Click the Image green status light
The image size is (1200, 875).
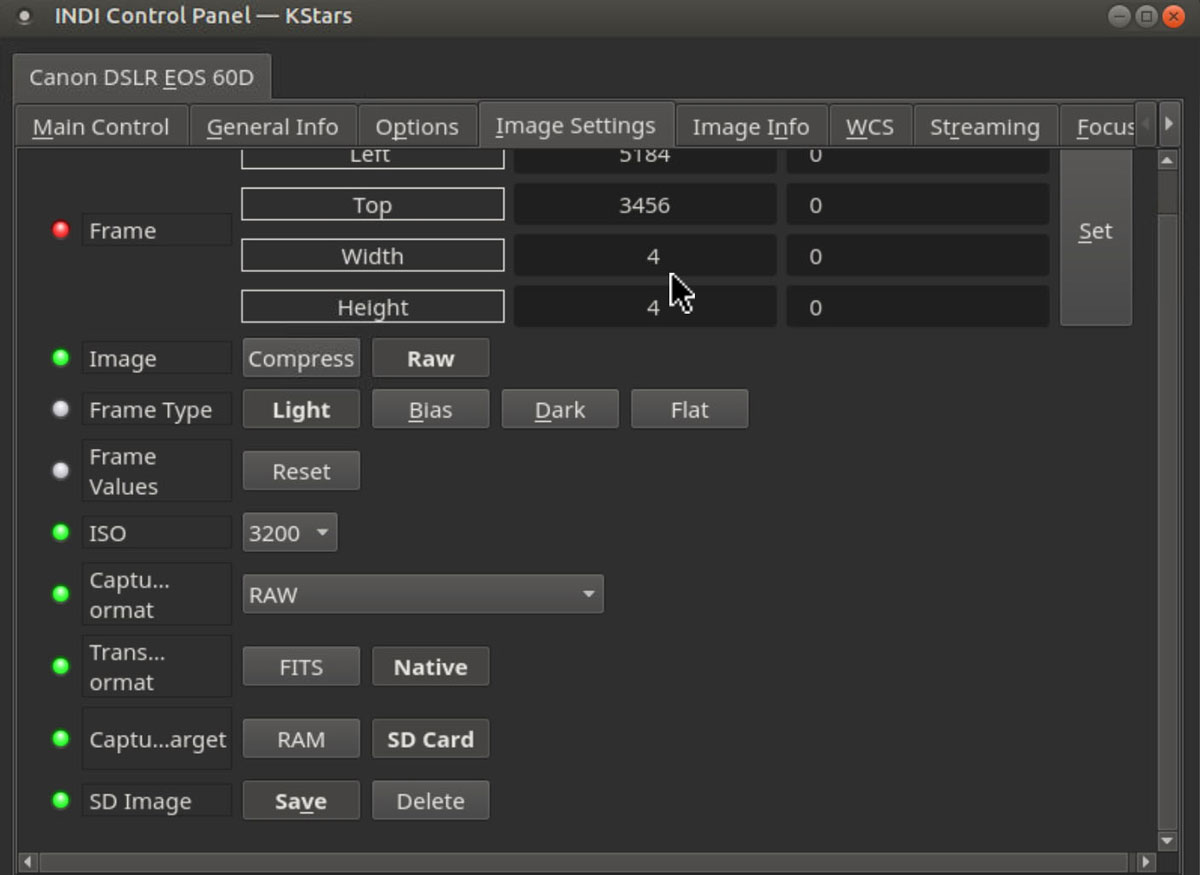tap(61, 357)
